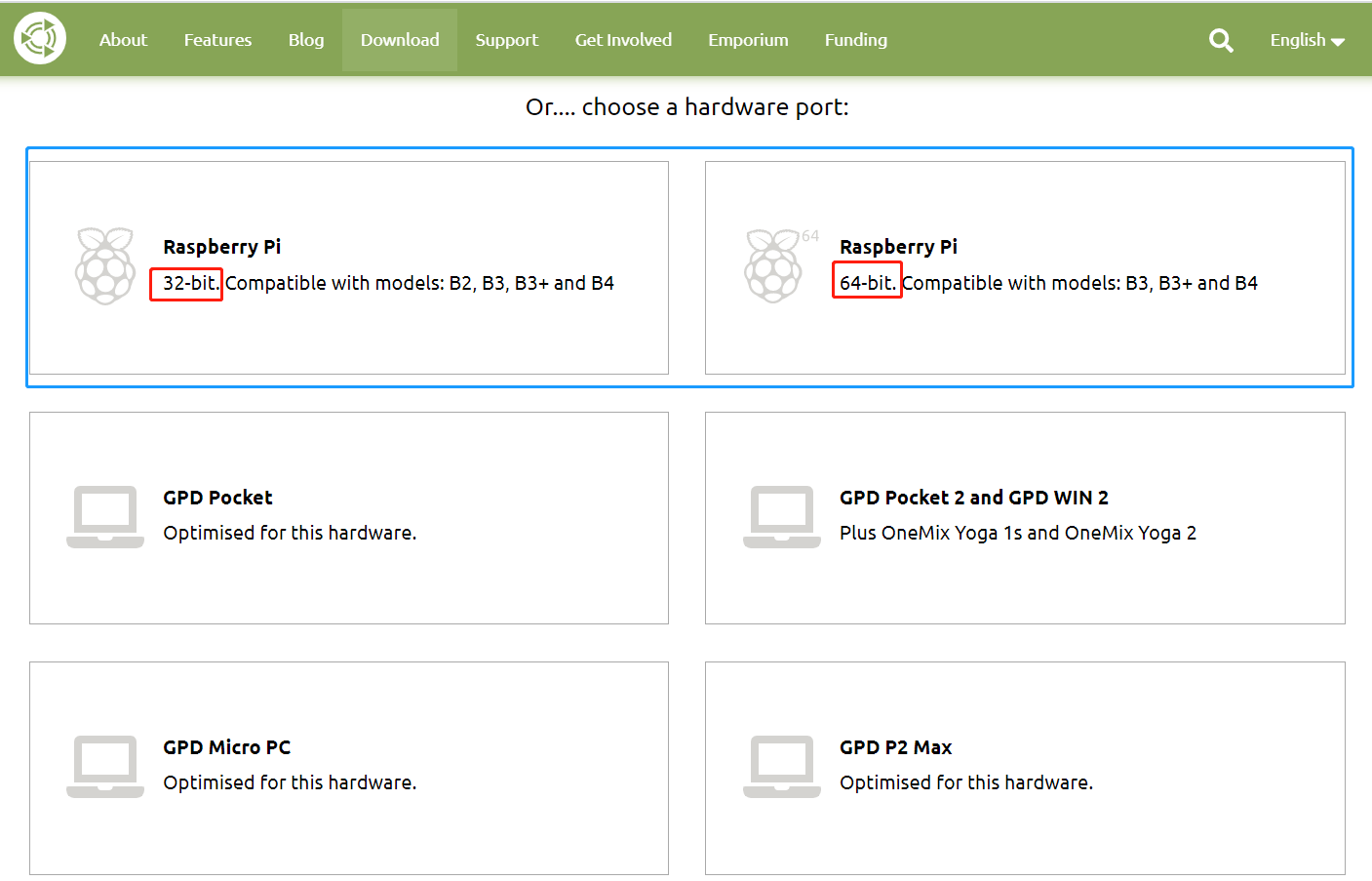
Task: Click the GPD Pocket laptop icon
Action: (x=105, y=517)
